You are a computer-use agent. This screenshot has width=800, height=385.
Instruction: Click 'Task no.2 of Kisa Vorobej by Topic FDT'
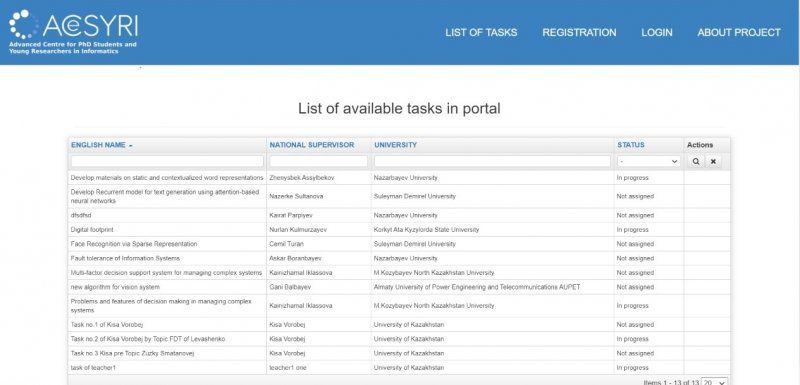pos(147,339)
